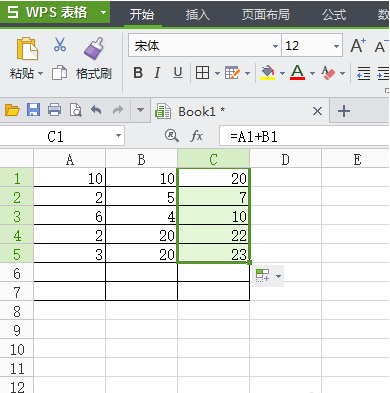Open the WPS application menu dropdown
Viewport: 390px width, 393px height.
[103, 13]
